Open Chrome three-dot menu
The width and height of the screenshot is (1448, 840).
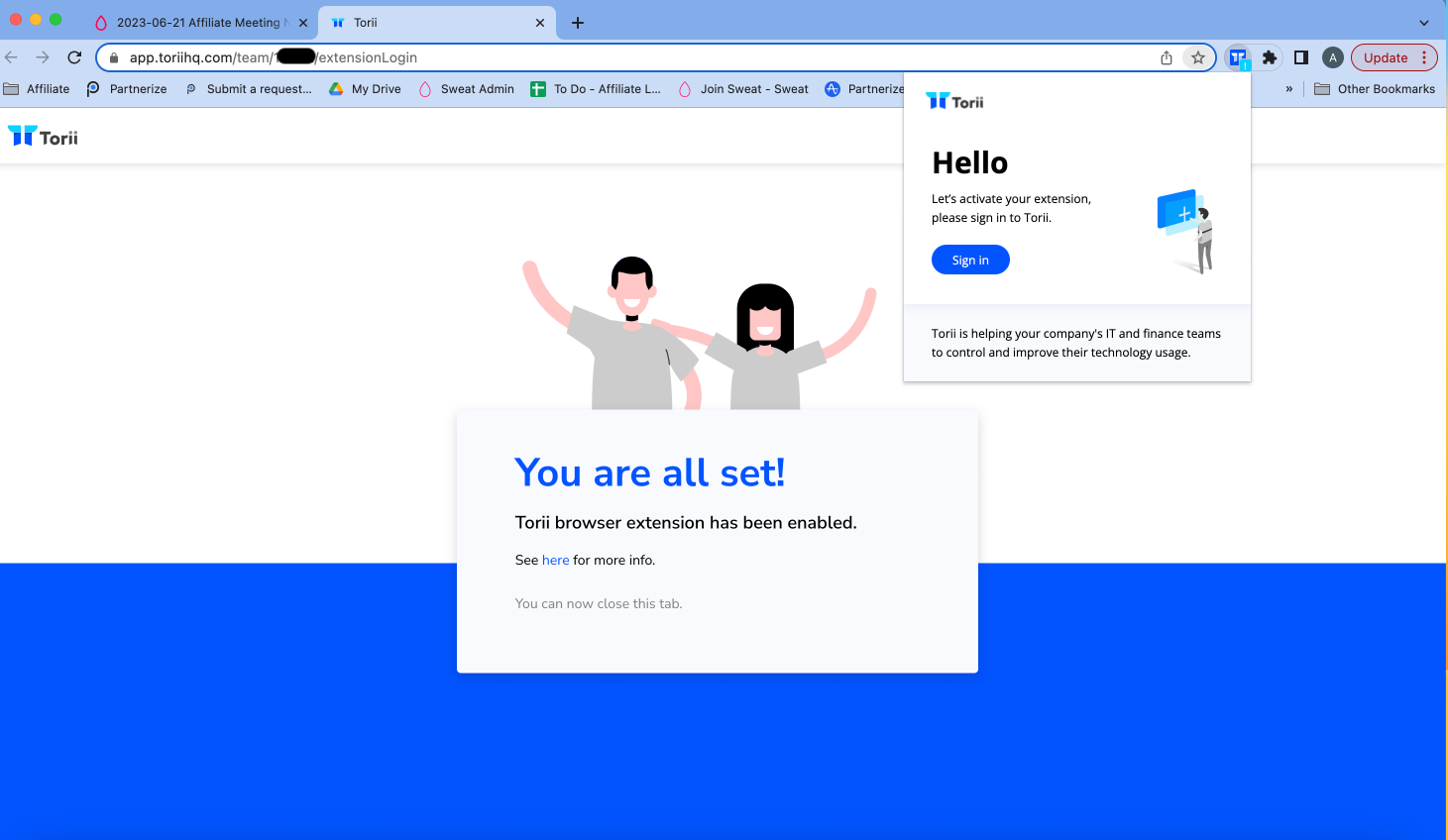[1425, 57]
